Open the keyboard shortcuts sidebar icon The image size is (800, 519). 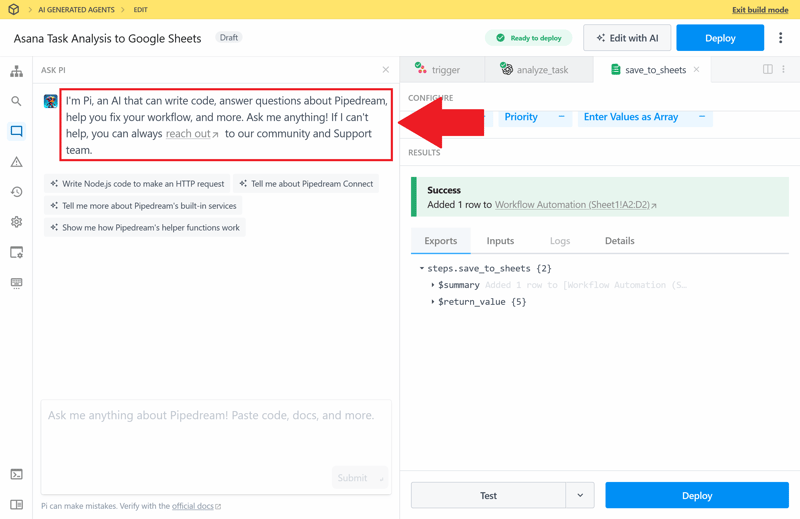click(16, 283)
